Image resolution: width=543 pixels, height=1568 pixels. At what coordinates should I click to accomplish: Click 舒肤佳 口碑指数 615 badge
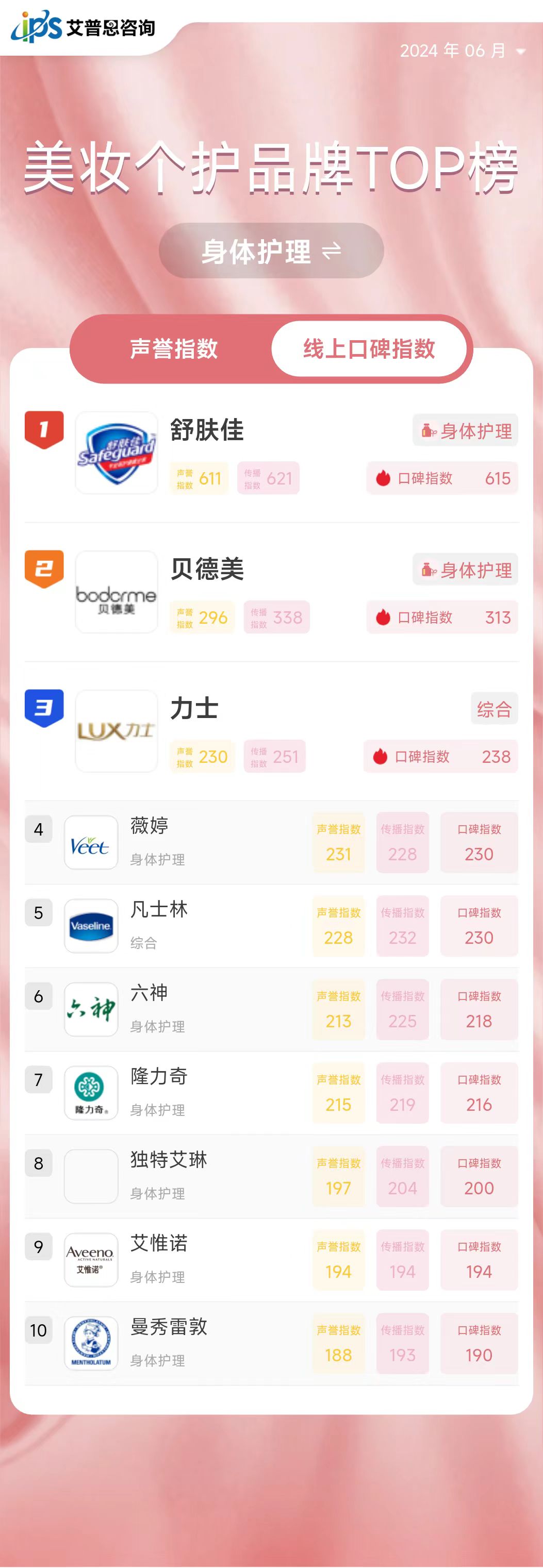pos(442,478)
